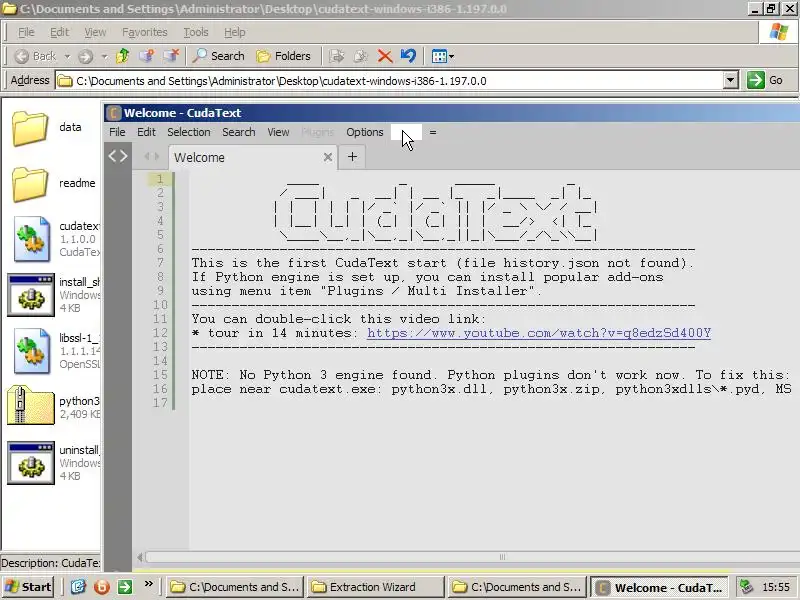Click the Undo toolbar icon
This screenshot has width=800, height=600.
tap(408, 56)
